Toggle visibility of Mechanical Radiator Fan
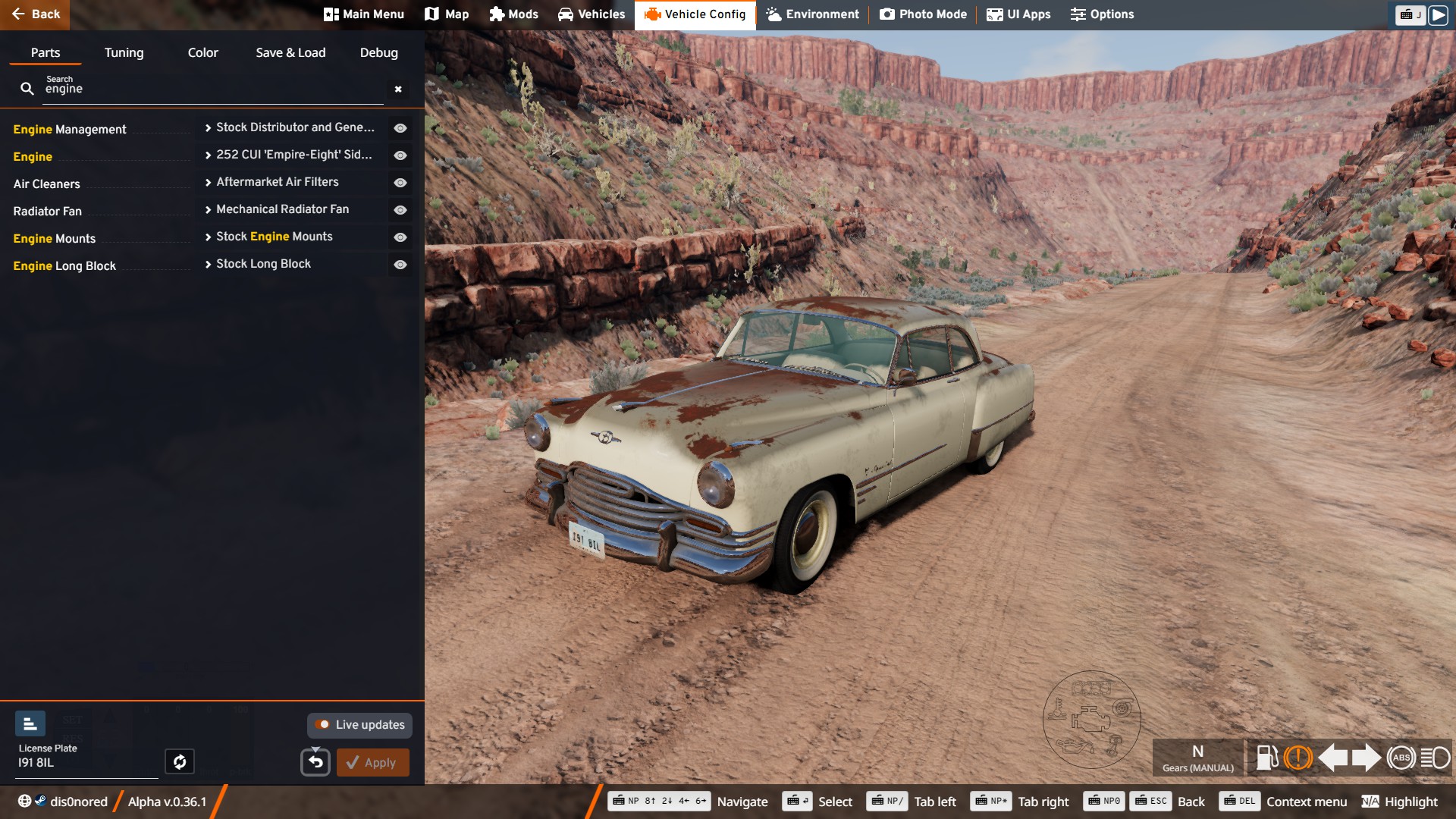 coord(400,210)
